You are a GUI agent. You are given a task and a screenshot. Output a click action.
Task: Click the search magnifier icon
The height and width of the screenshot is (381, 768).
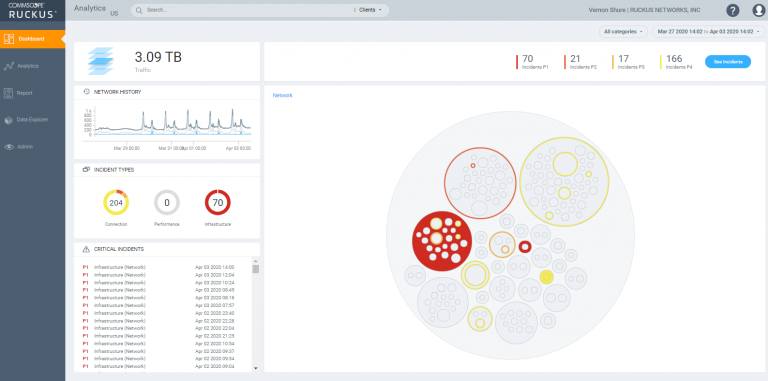pyautogui.click(x=139, y=10)
